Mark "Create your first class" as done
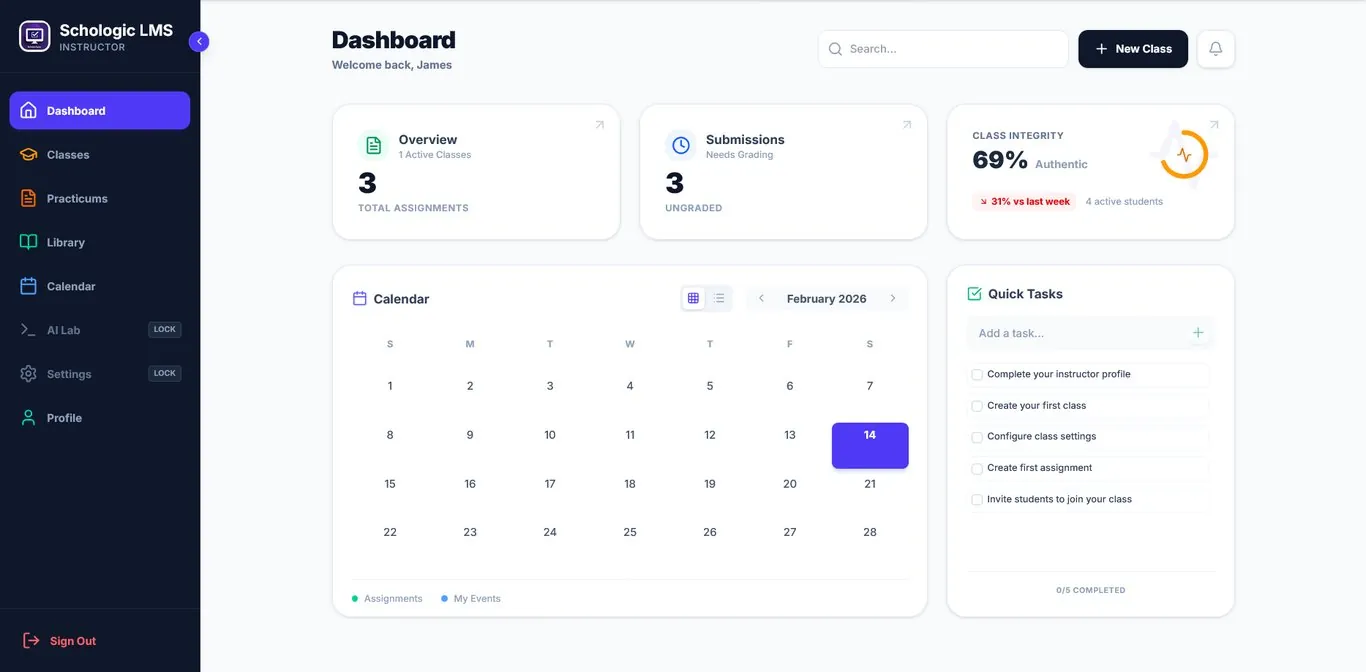 [976, 406]
